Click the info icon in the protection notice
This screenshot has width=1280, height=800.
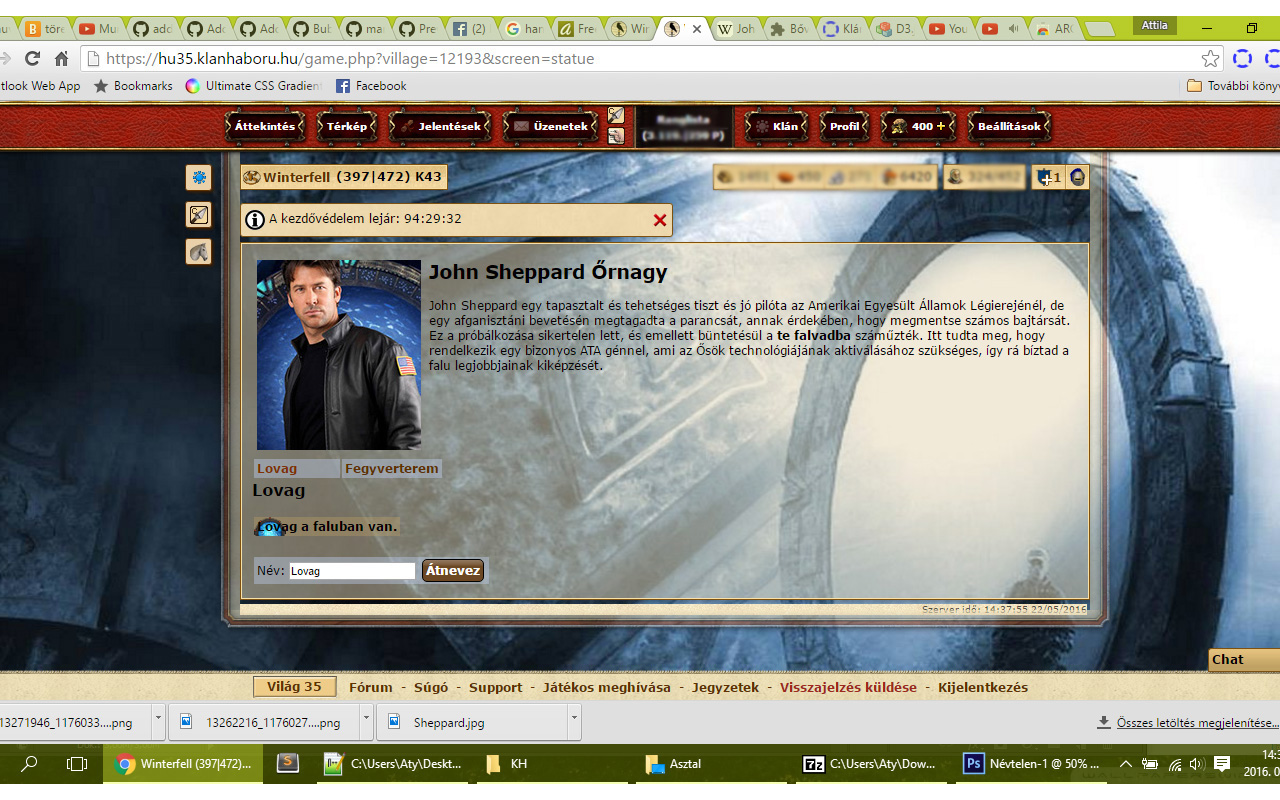point(255,220)
